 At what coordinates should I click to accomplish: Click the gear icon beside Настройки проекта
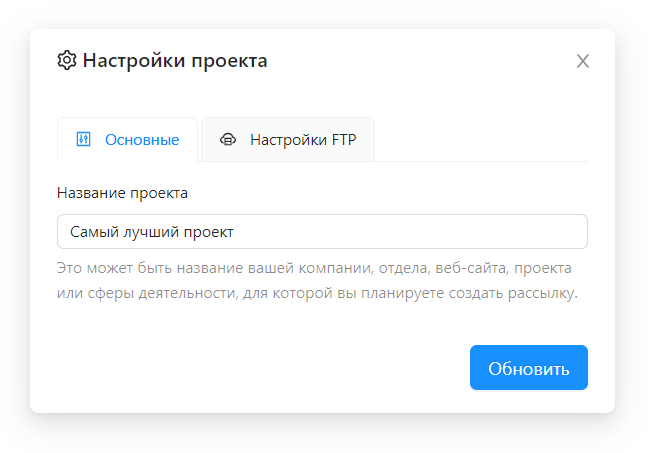click(x=67, y=60)
